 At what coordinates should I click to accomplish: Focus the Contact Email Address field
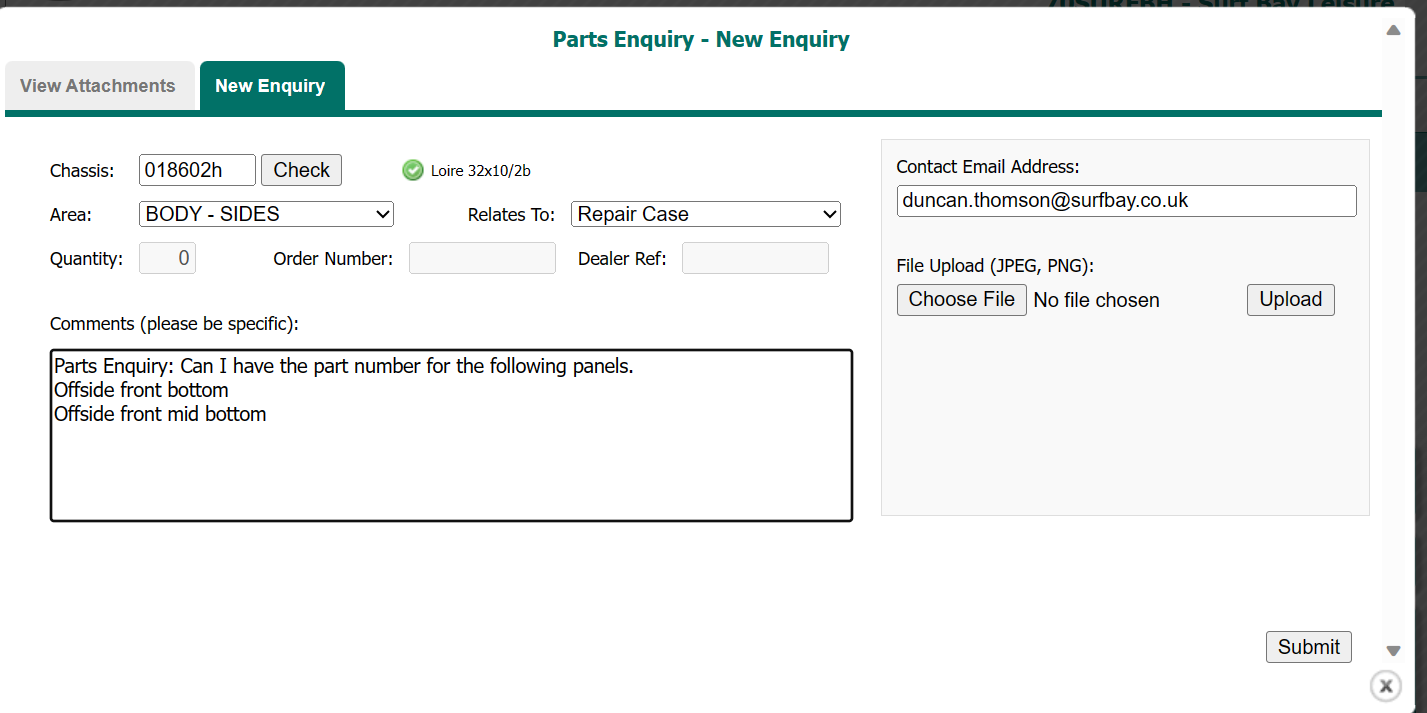tap(1126, 201)
